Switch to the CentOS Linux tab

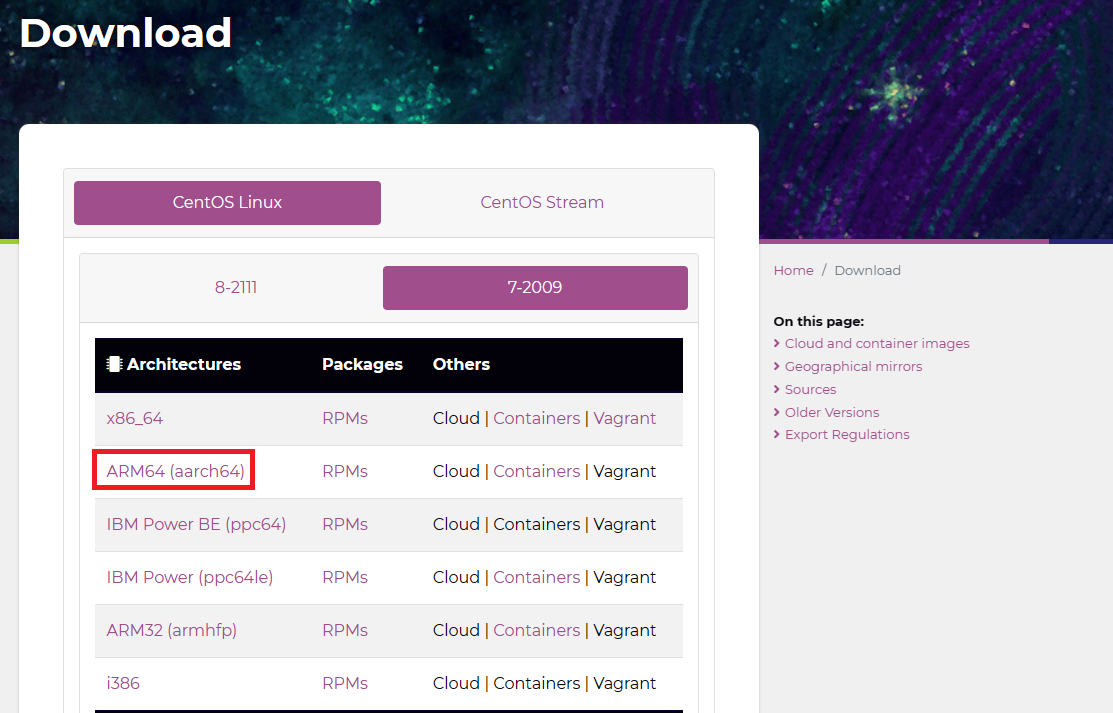point(227,202)
